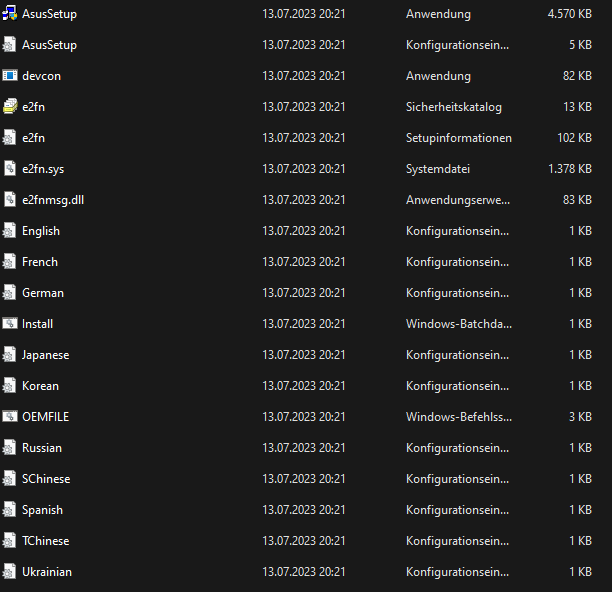Select the TChinese file name
This screenshot has width=612, height=592.
tap(46, 541)
